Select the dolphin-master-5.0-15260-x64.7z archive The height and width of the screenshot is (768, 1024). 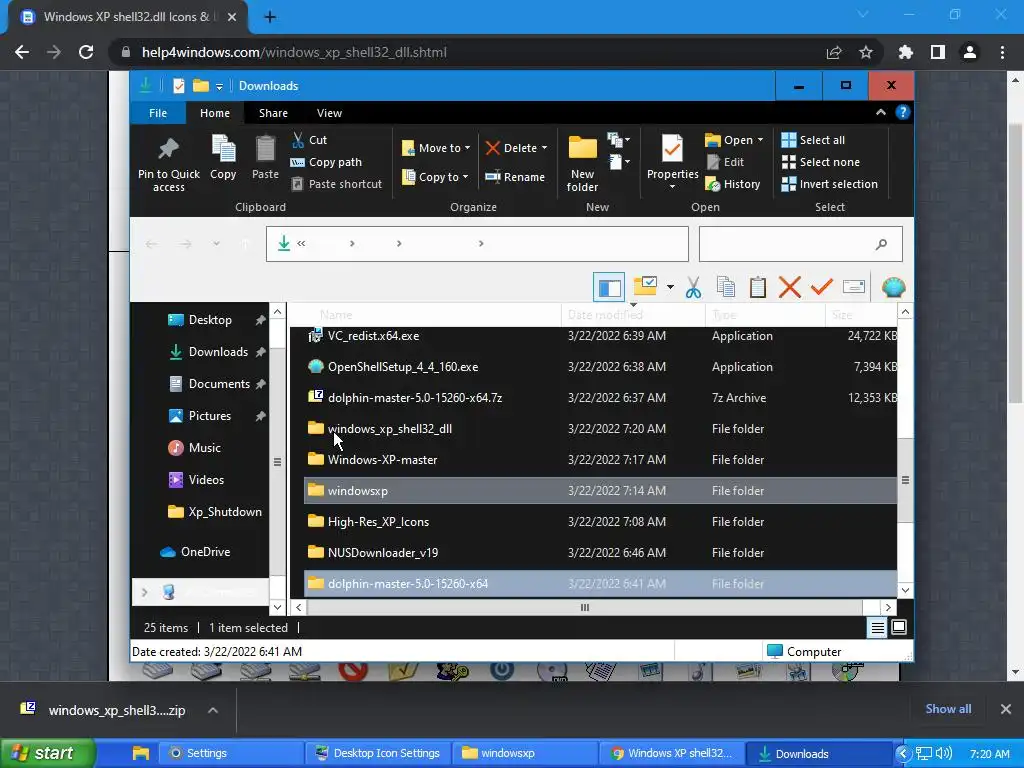(x=601, y=398)
